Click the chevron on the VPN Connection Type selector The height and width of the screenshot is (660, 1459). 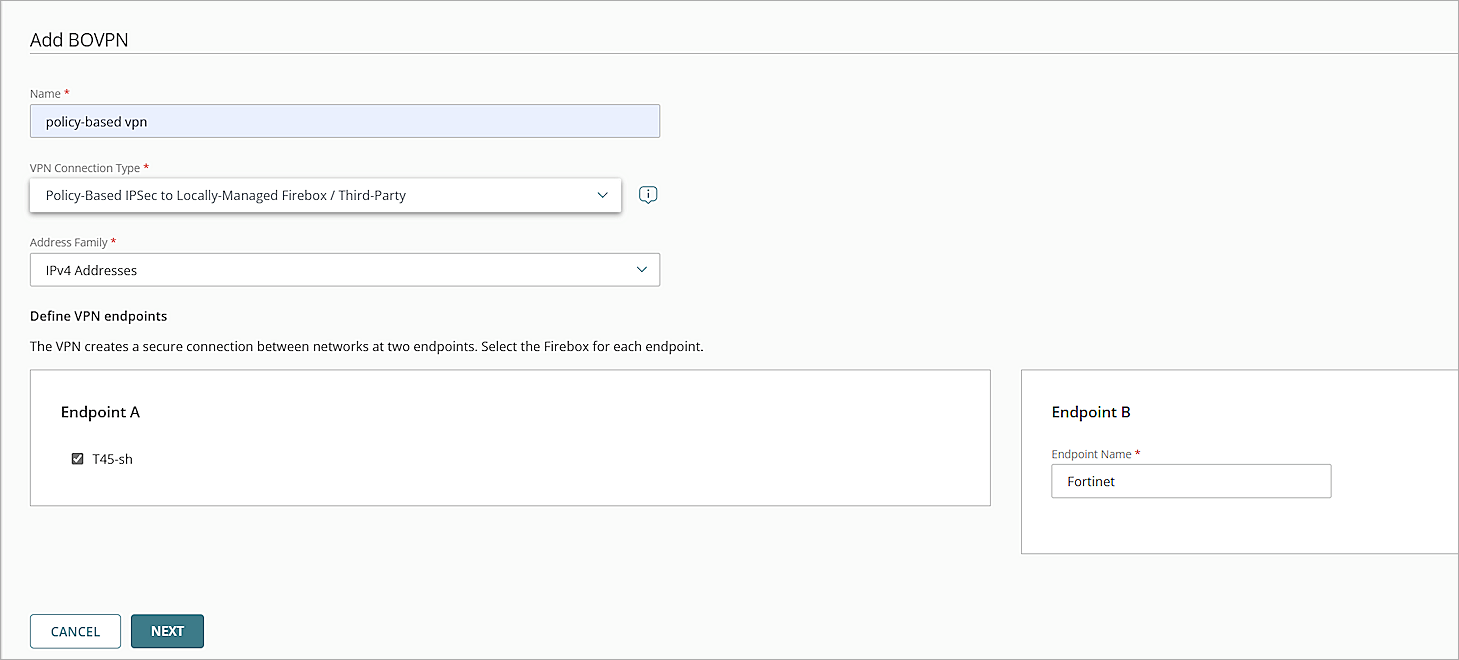tap(601, 195)
